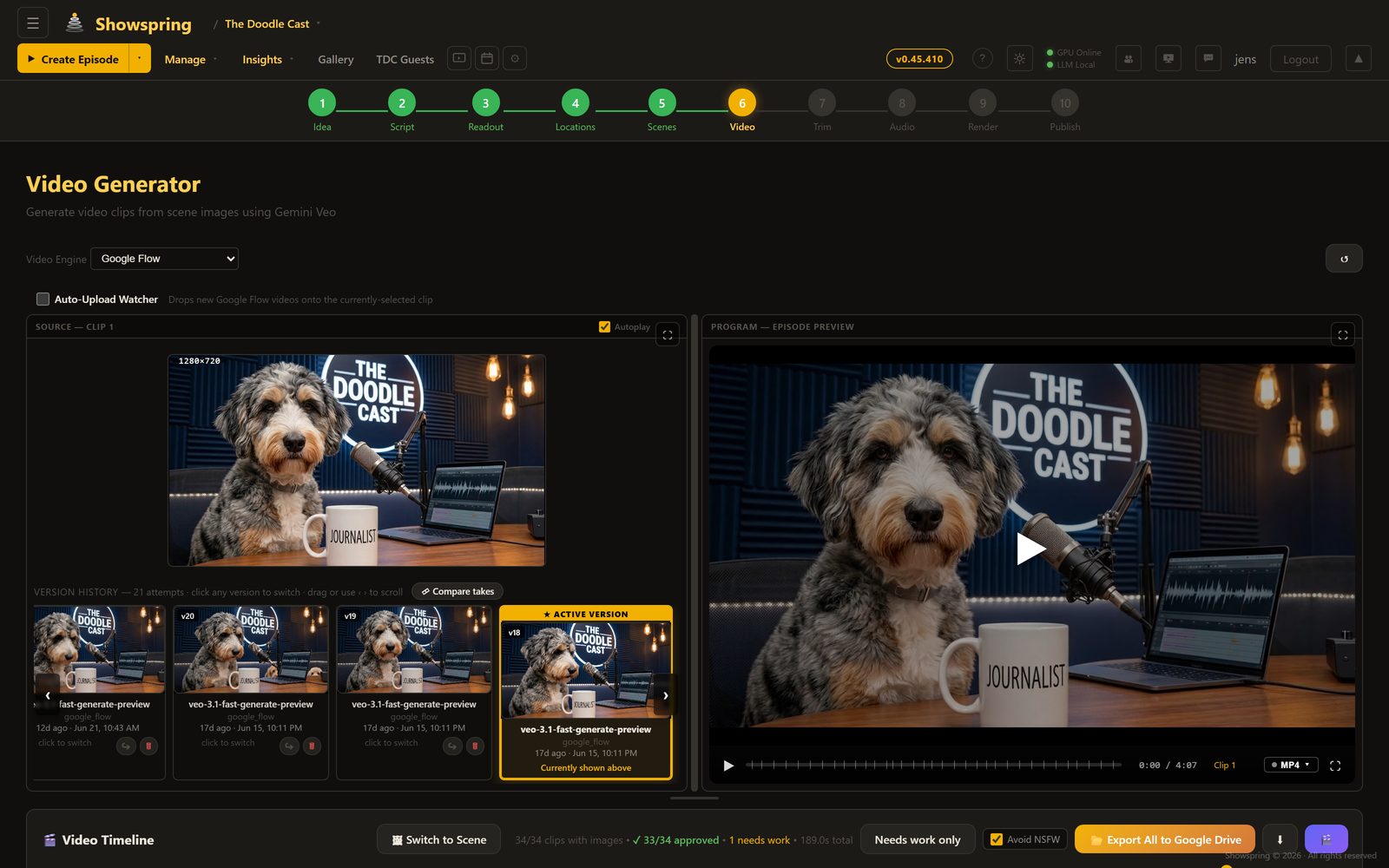The width and height of the screenshot is (1389, 868).
Task: Open the monitor presentation icon
Action: 1168,58
